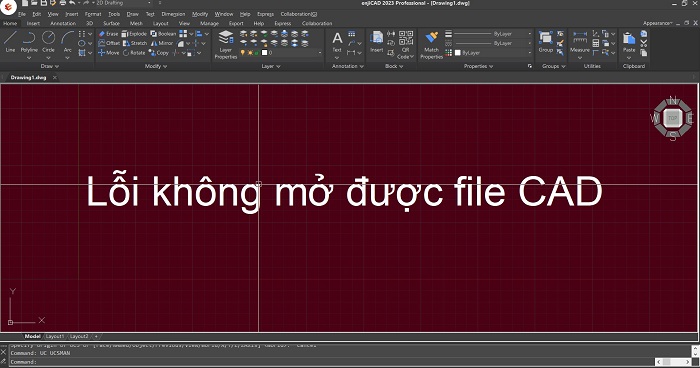Open Layer Properties manager

(226, 45)
